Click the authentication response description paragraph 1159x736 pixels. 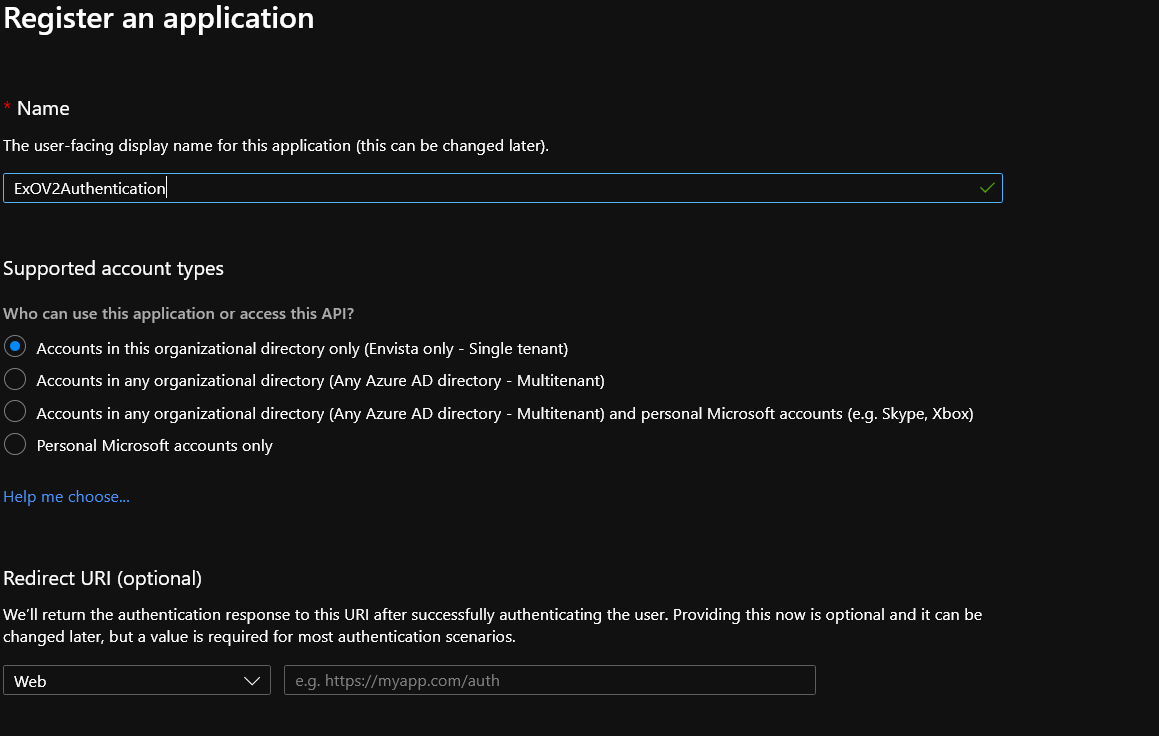tap(492, 625)
